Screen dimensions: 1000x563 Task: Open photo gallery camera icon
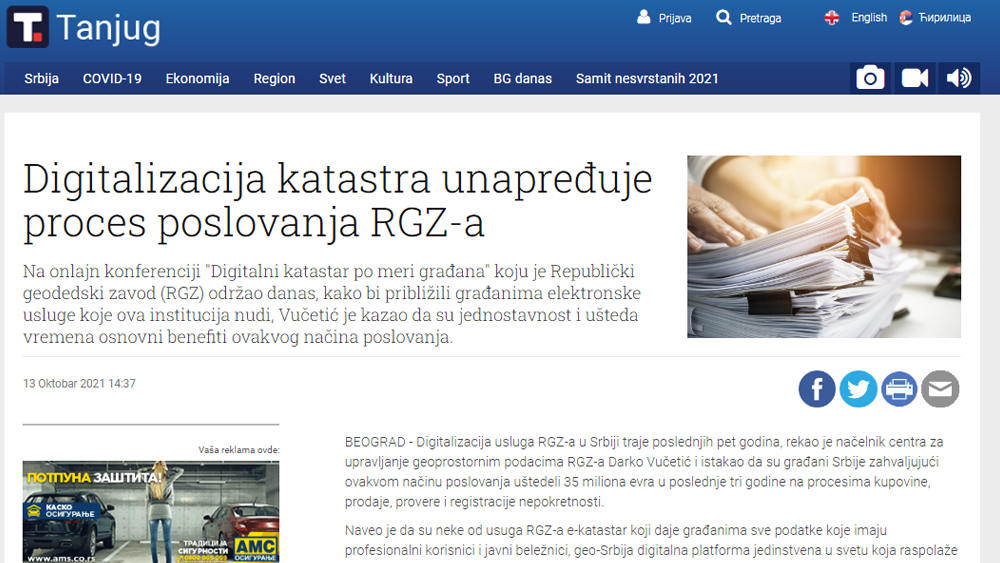point(871,78)
